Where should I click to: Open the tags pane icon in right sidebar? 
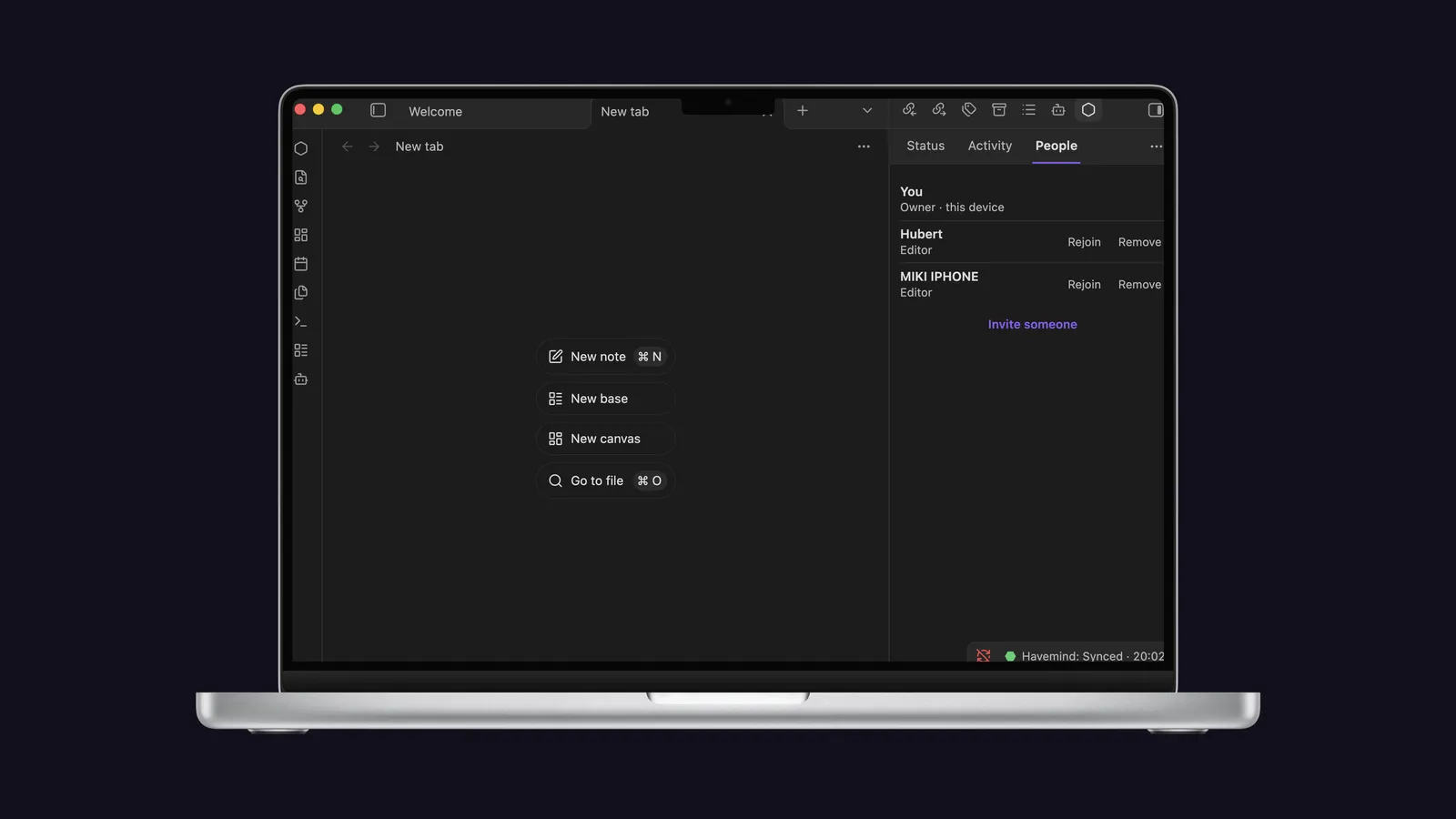(969, 110)
